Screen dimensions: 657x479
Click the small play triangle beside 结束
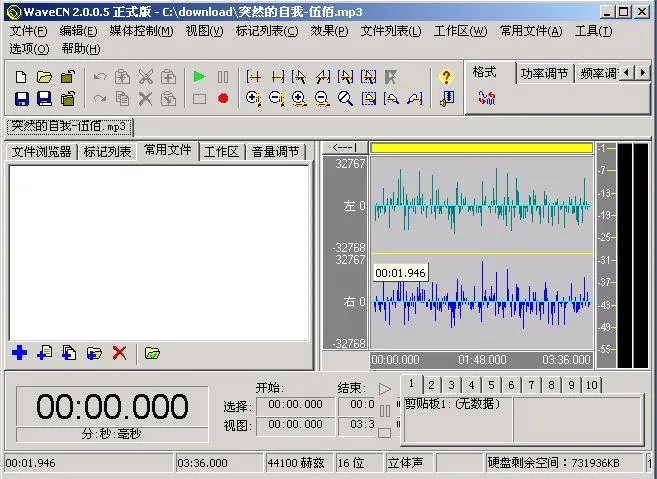click(x=385, y=388)
